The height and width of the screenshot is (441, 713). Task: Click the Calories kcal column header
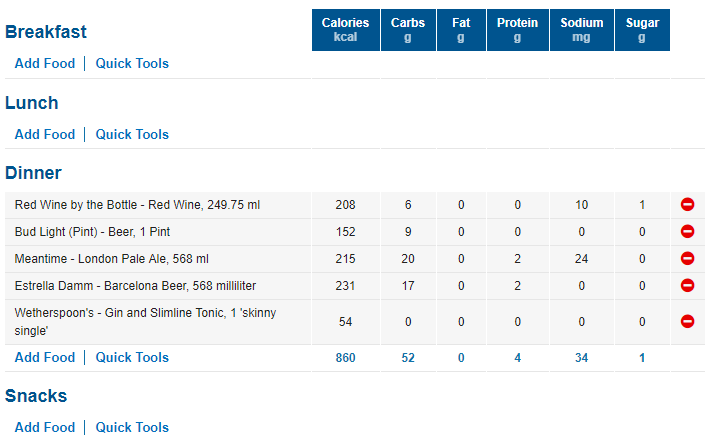(x=346, y=30)
